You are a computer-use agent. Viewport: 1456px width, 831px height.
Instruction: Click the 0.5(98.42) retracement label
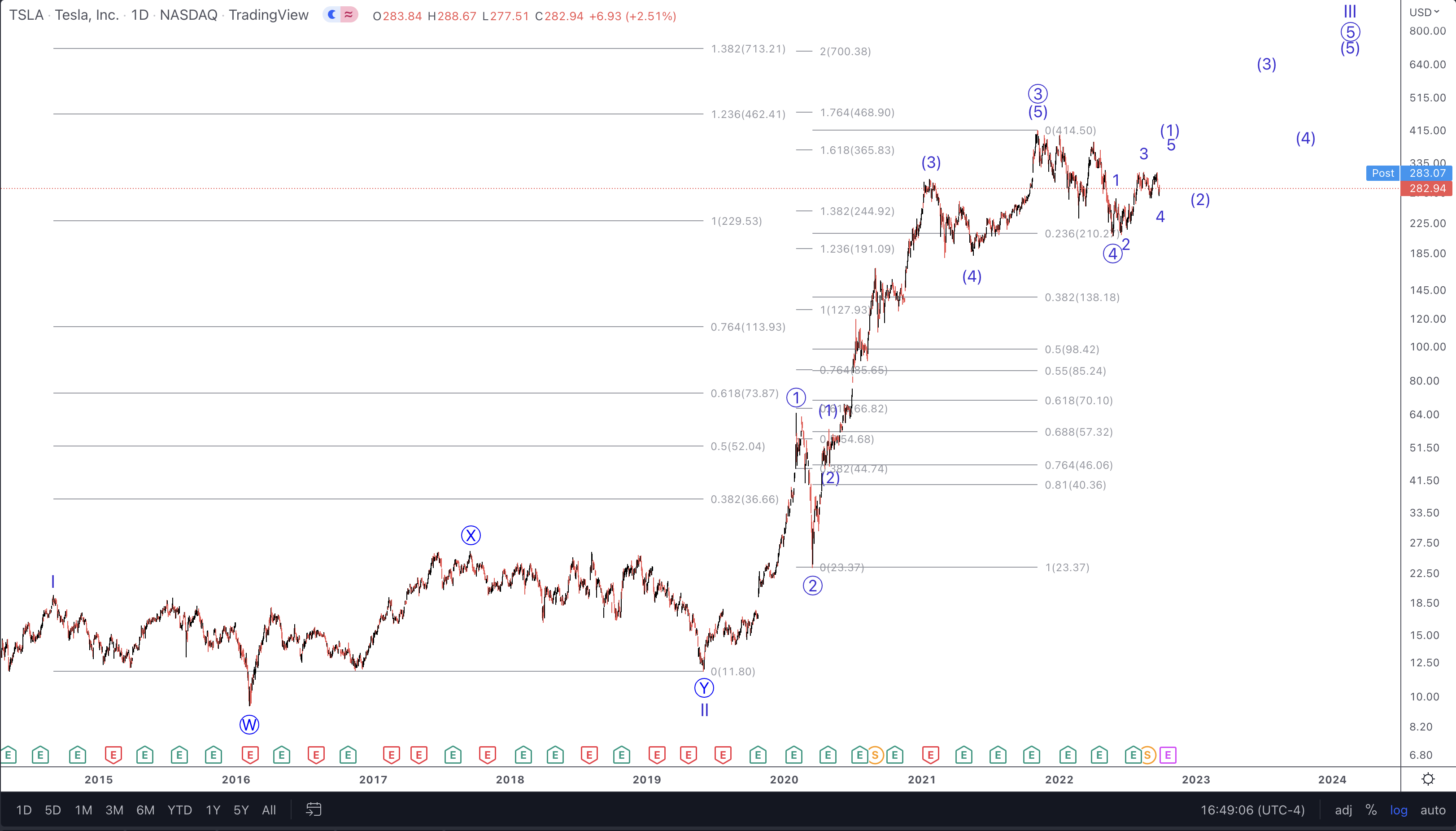(1072, 349)
